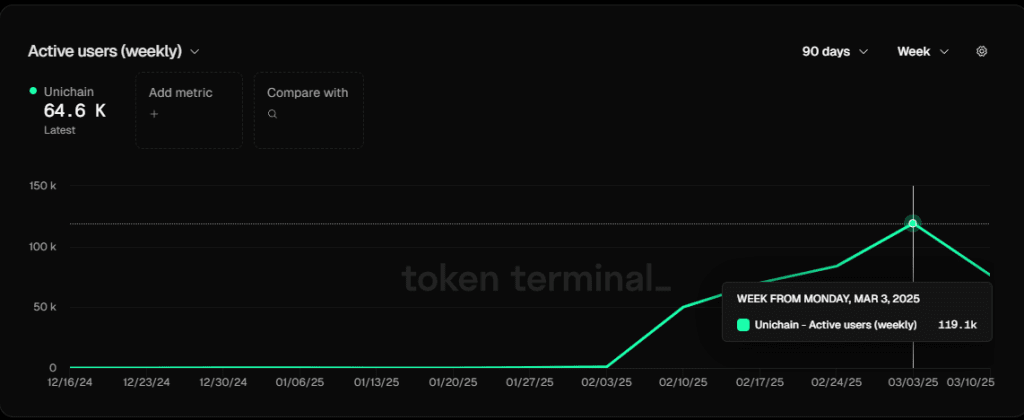Click the 02/24/25 date on the x-axis
This screenshot has height=420, width=1024.
(837, 382)
